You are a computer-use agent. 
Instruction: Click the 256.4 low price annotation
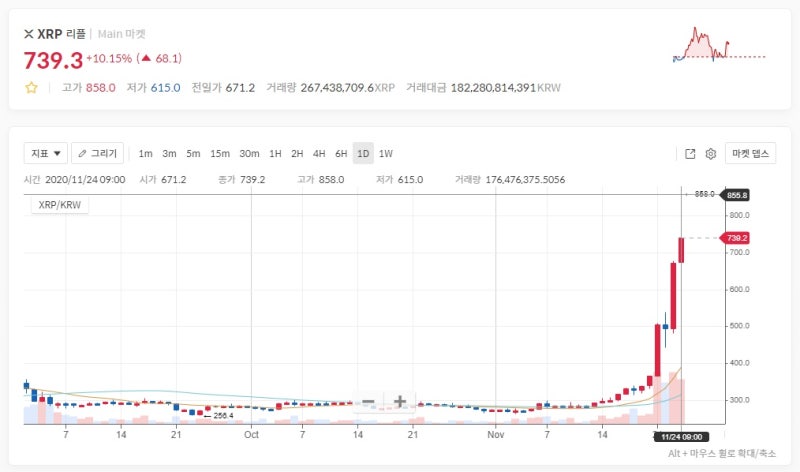223,416
